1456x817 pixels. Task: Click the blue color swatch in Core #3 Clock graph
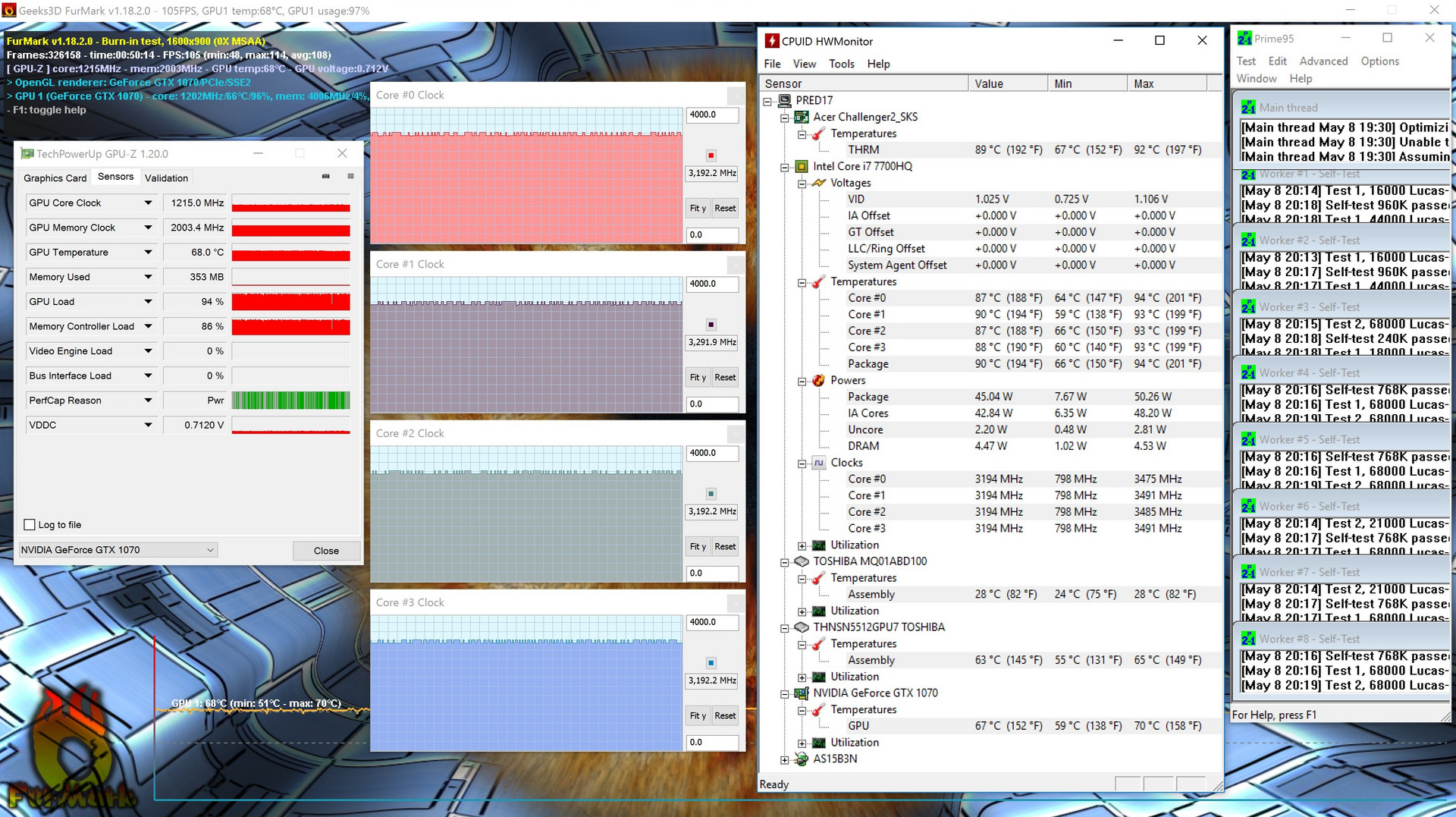[711, 663]
